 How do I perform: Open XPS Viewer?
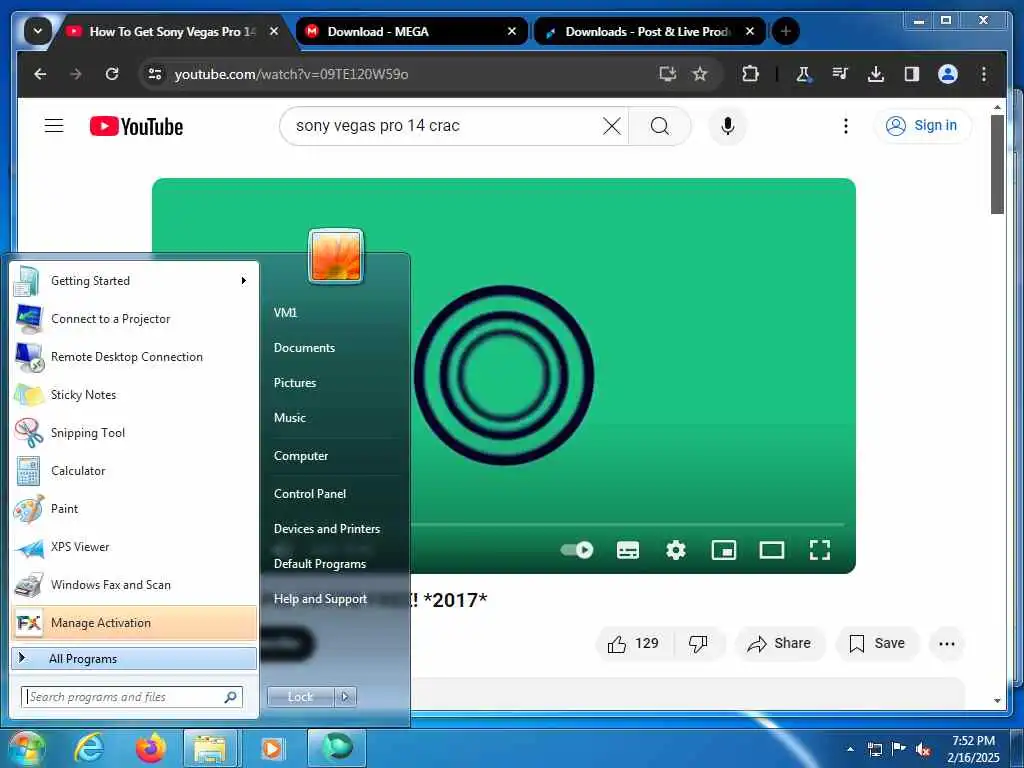click(x=134, y=547)
